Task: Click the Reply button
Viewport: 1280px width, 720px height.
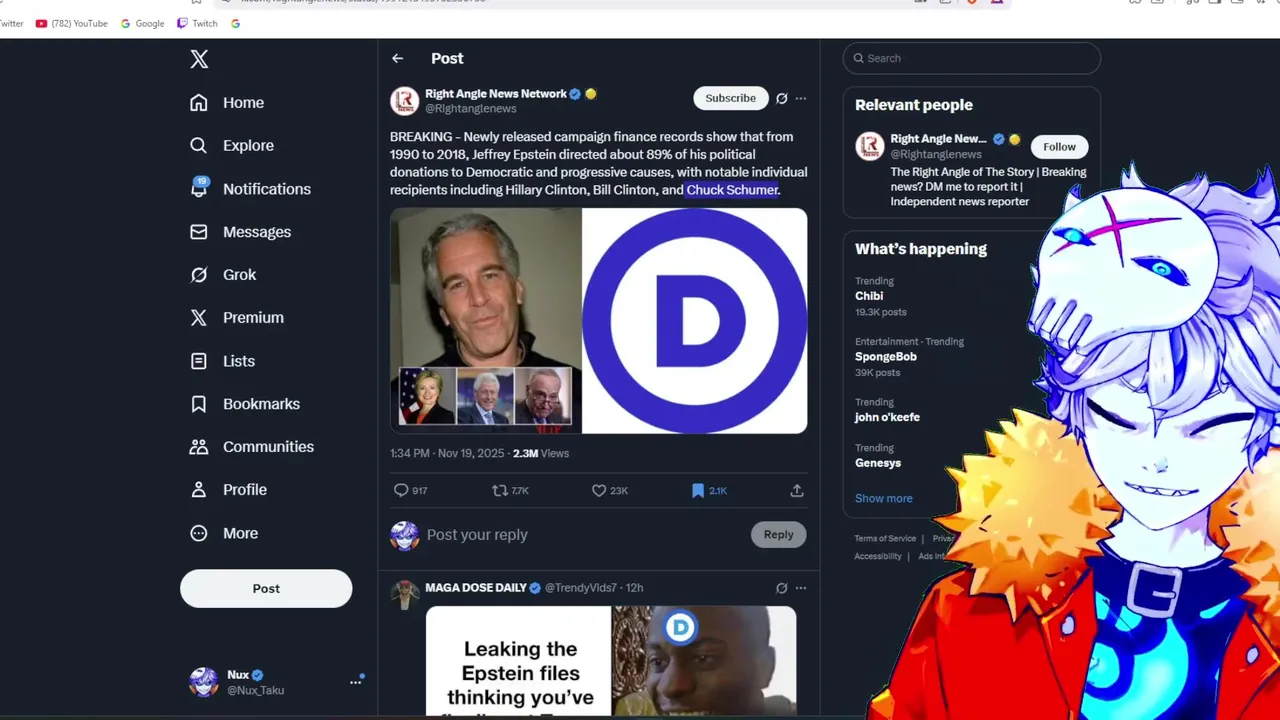Action: coord(778,534)
